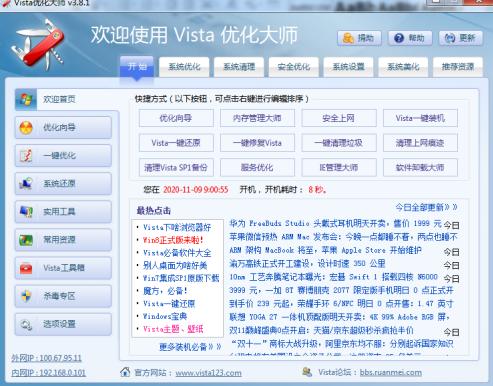
Task: Open the 推荐资源 tab
Action: coord(458,67)
